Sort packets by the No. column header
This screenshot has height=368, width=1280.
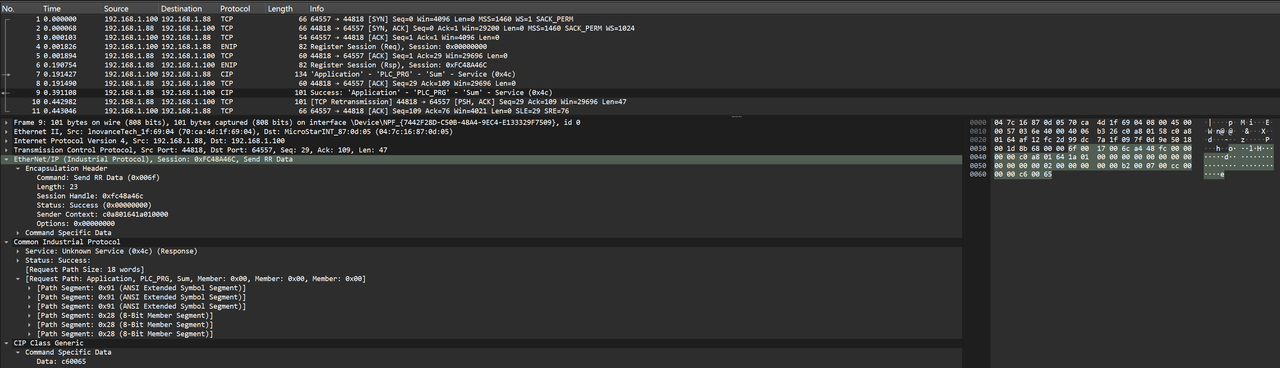click(20, 8)
